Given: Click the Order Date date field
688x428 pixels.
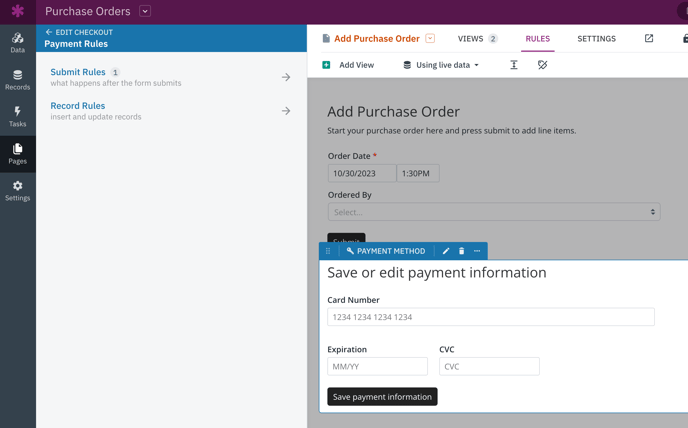Looking at the screenshot, I should 362,173.
